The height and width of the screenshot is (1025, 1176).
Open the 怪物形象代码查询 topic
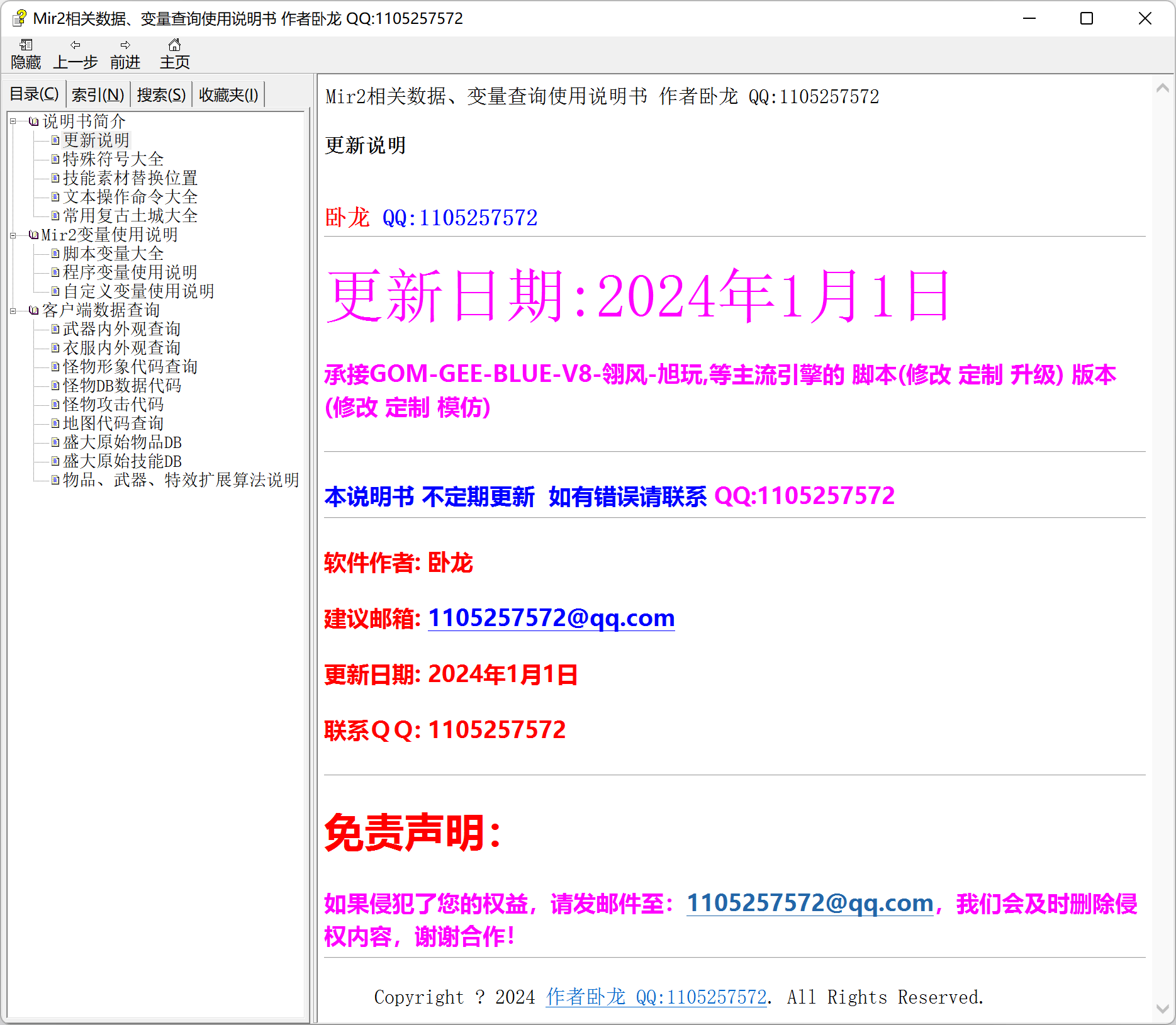130,367
